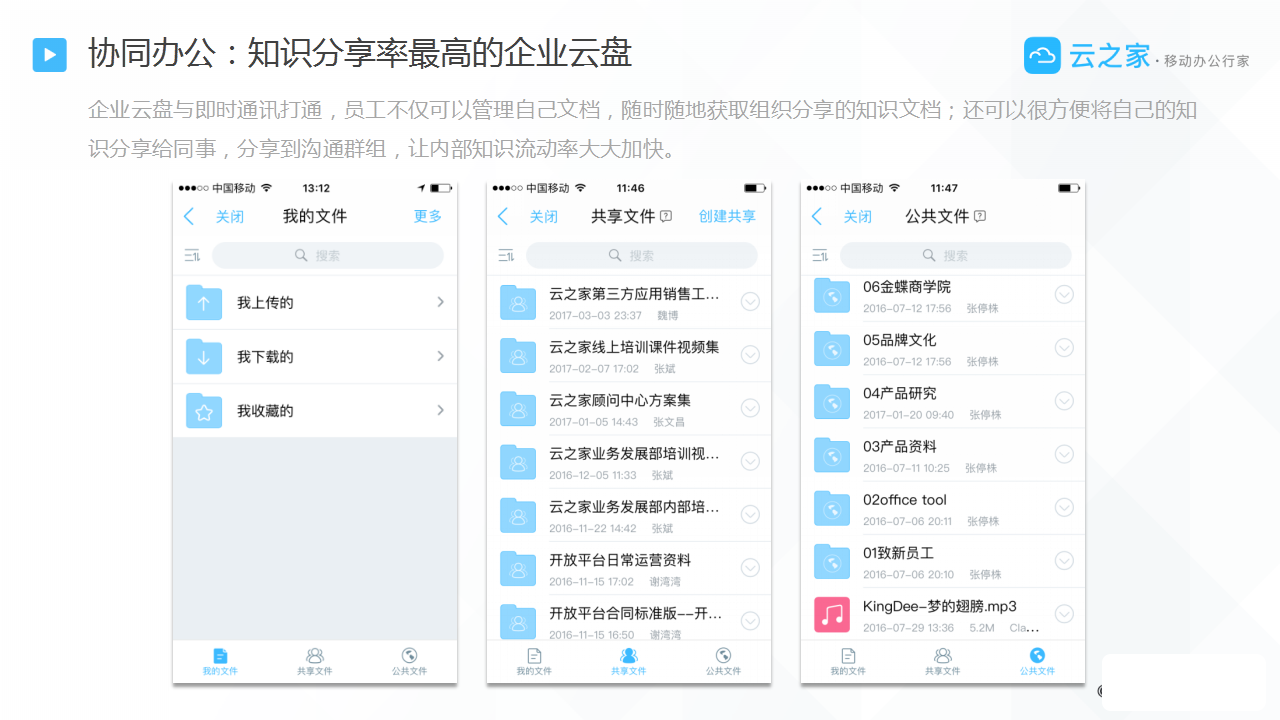Viewport: 1280px width, 720px height.
Task: Switch to 我的文件 tab in first phone
Action: tap(220, 662)
